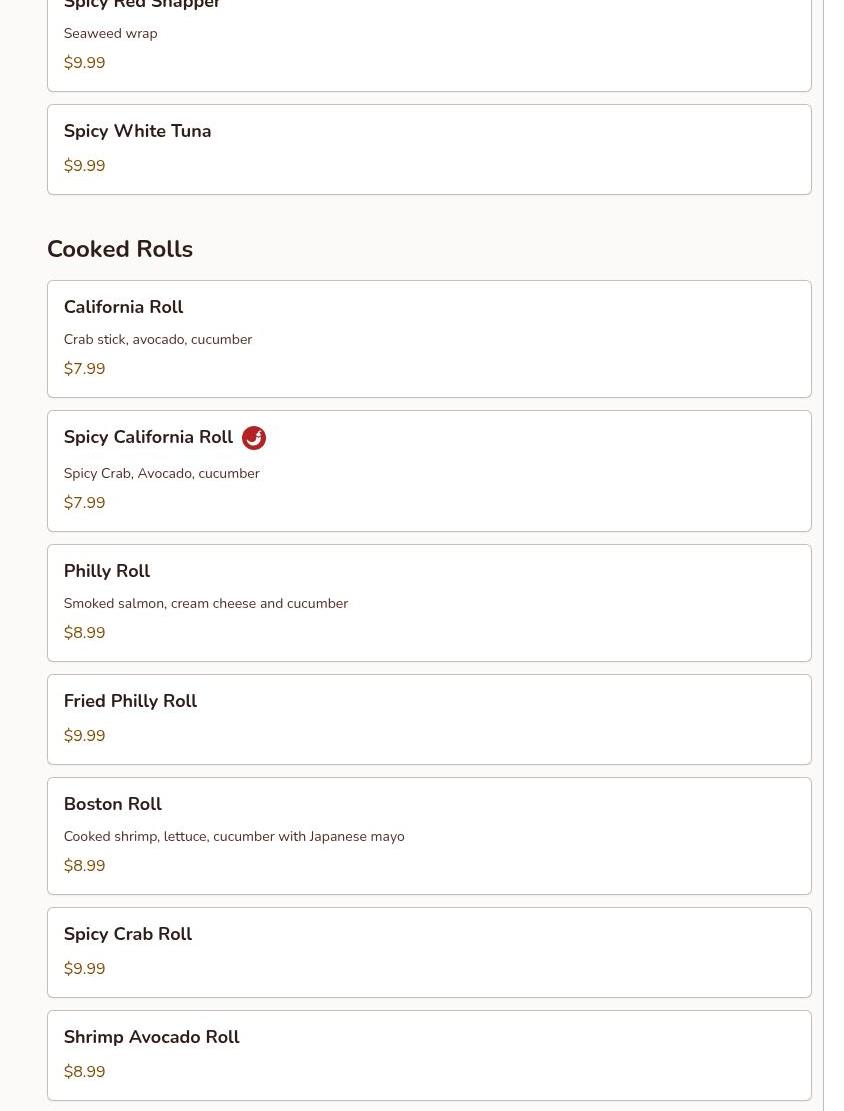This screenshot has height=1111, width=844.
Task: Click the spicy chili pepper icon
Action: pyautogui.click(x=254, y=438)
